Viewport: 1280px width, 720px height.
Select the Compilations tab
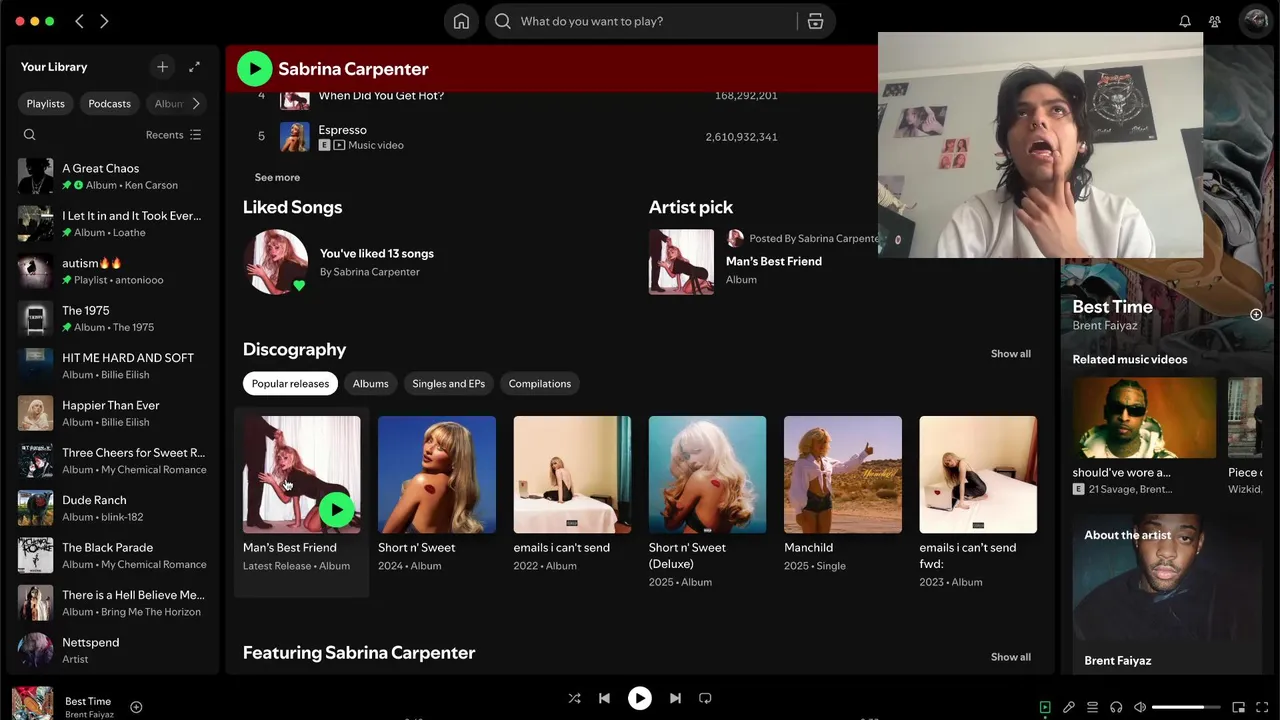click(x=540, y=383)
